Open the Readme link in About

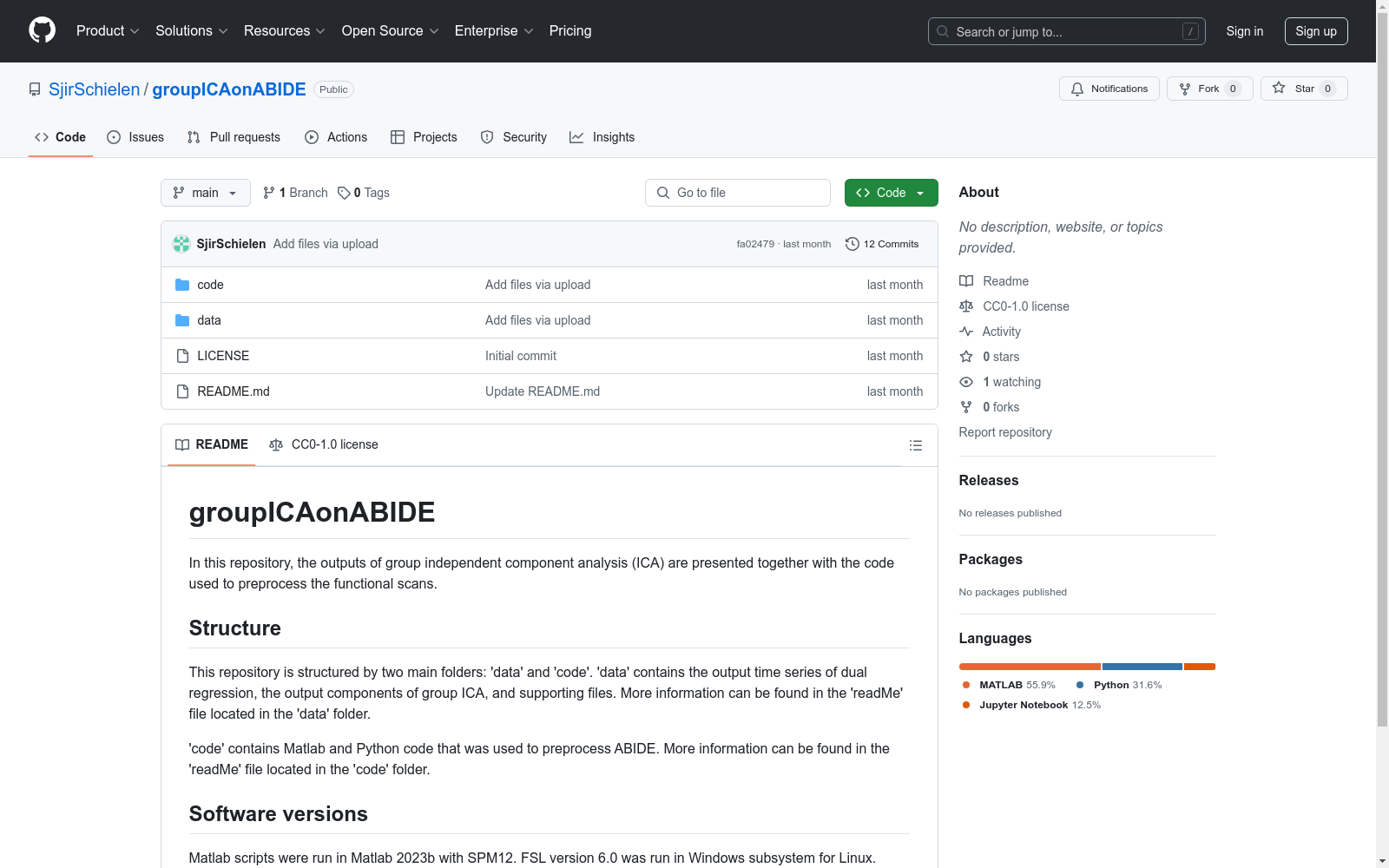tap(994, 281)
